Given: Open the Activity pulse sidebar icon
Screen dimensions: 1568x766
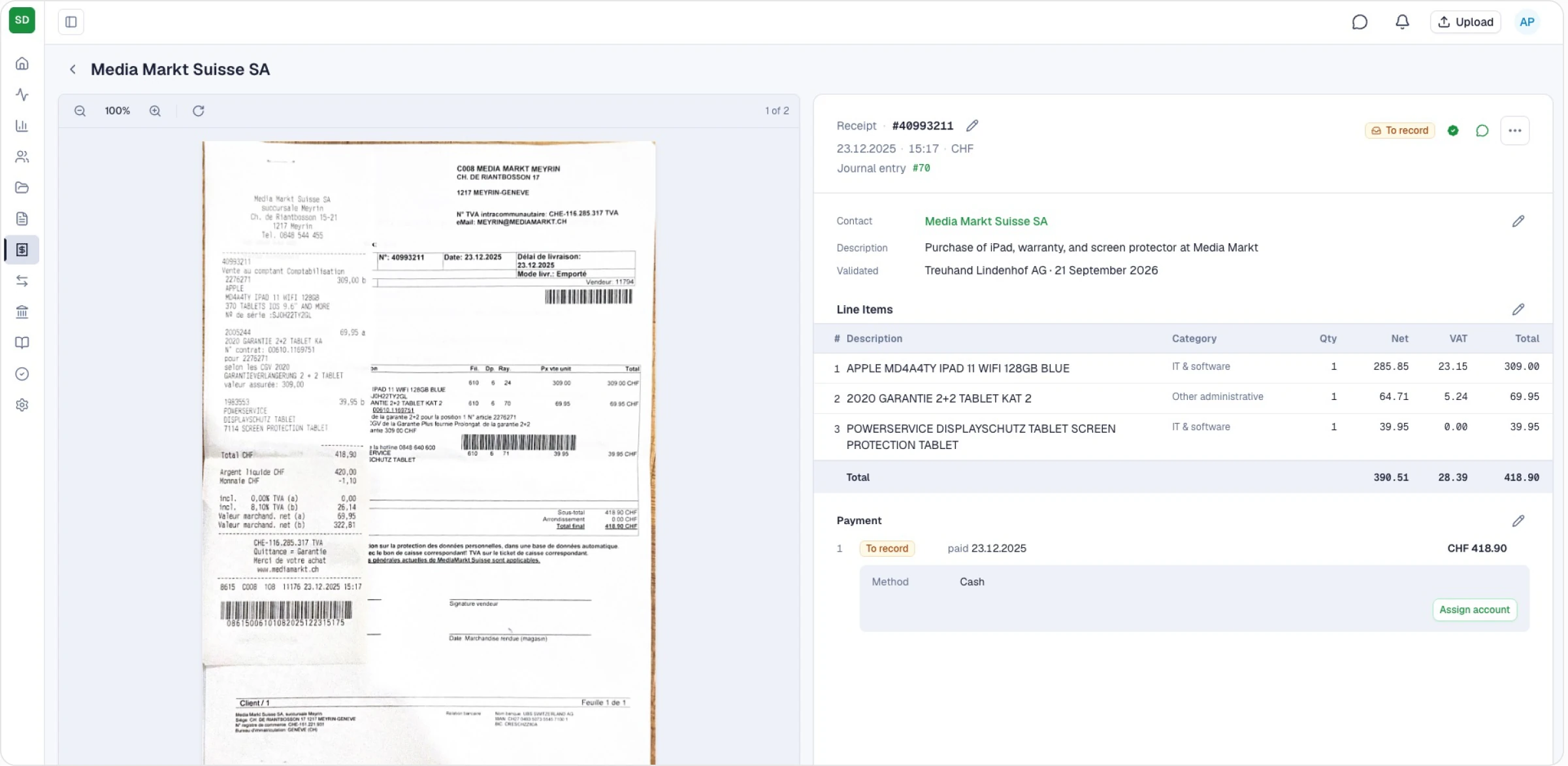Looking at the screenshot, I should pyautogui.click(x=22, y=95).
